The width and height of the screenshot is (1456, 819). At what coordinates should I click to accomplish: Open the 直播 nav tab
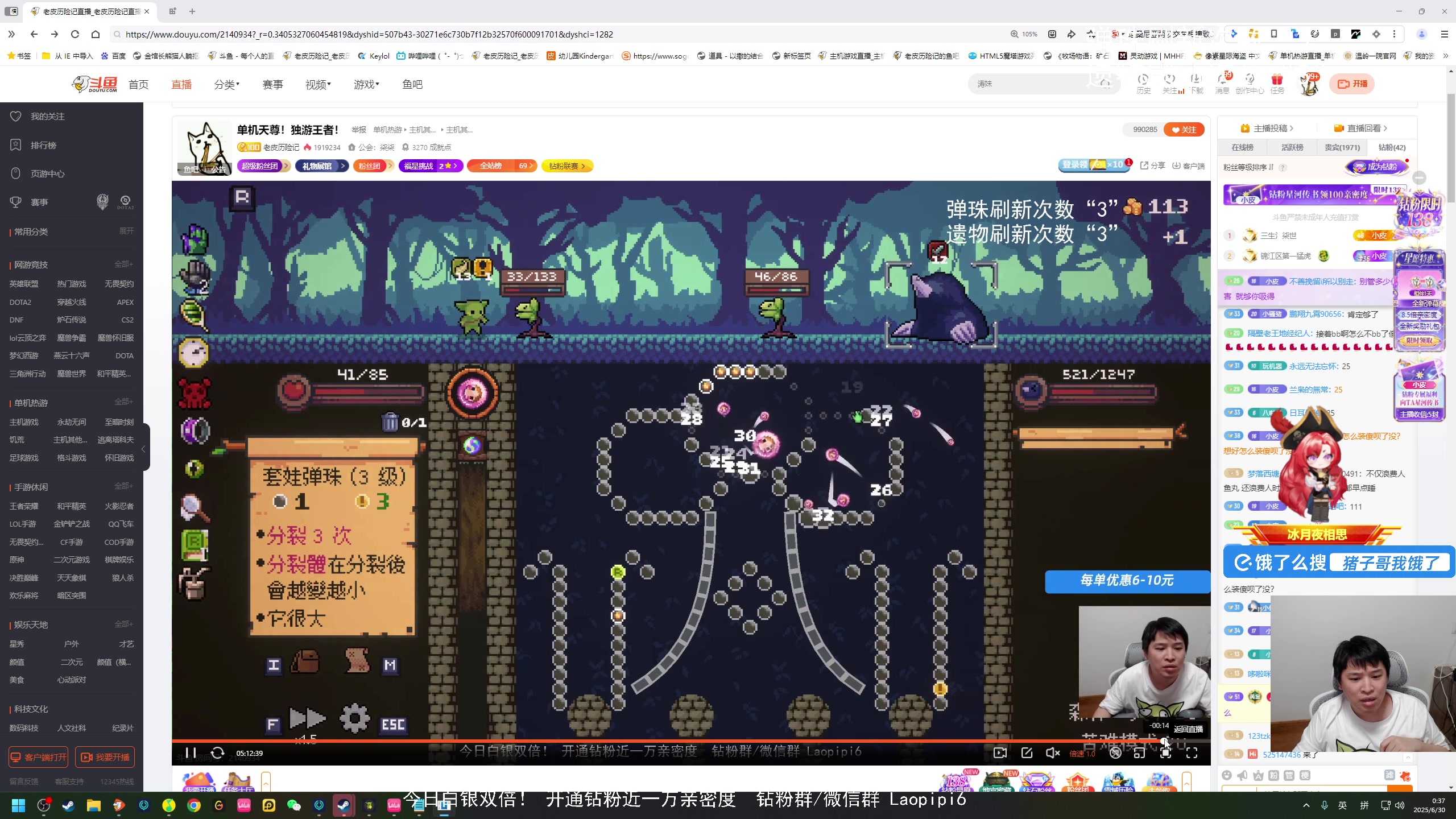click(181, 84)
